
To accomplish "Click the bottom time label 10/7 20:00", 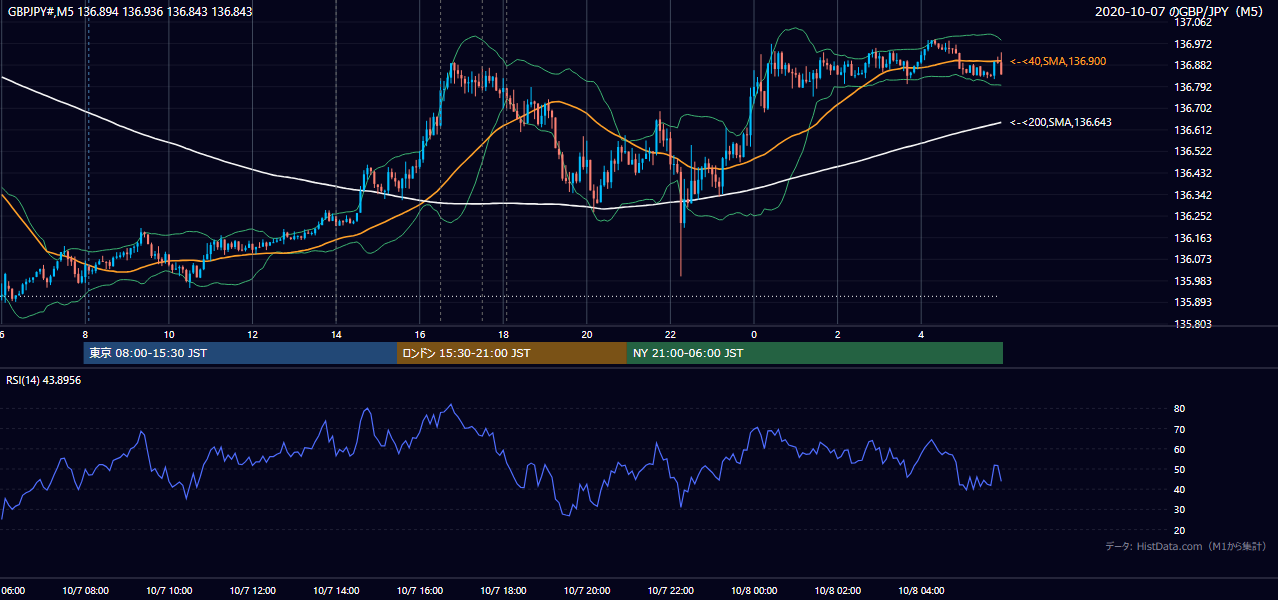I will pos(587,591).
